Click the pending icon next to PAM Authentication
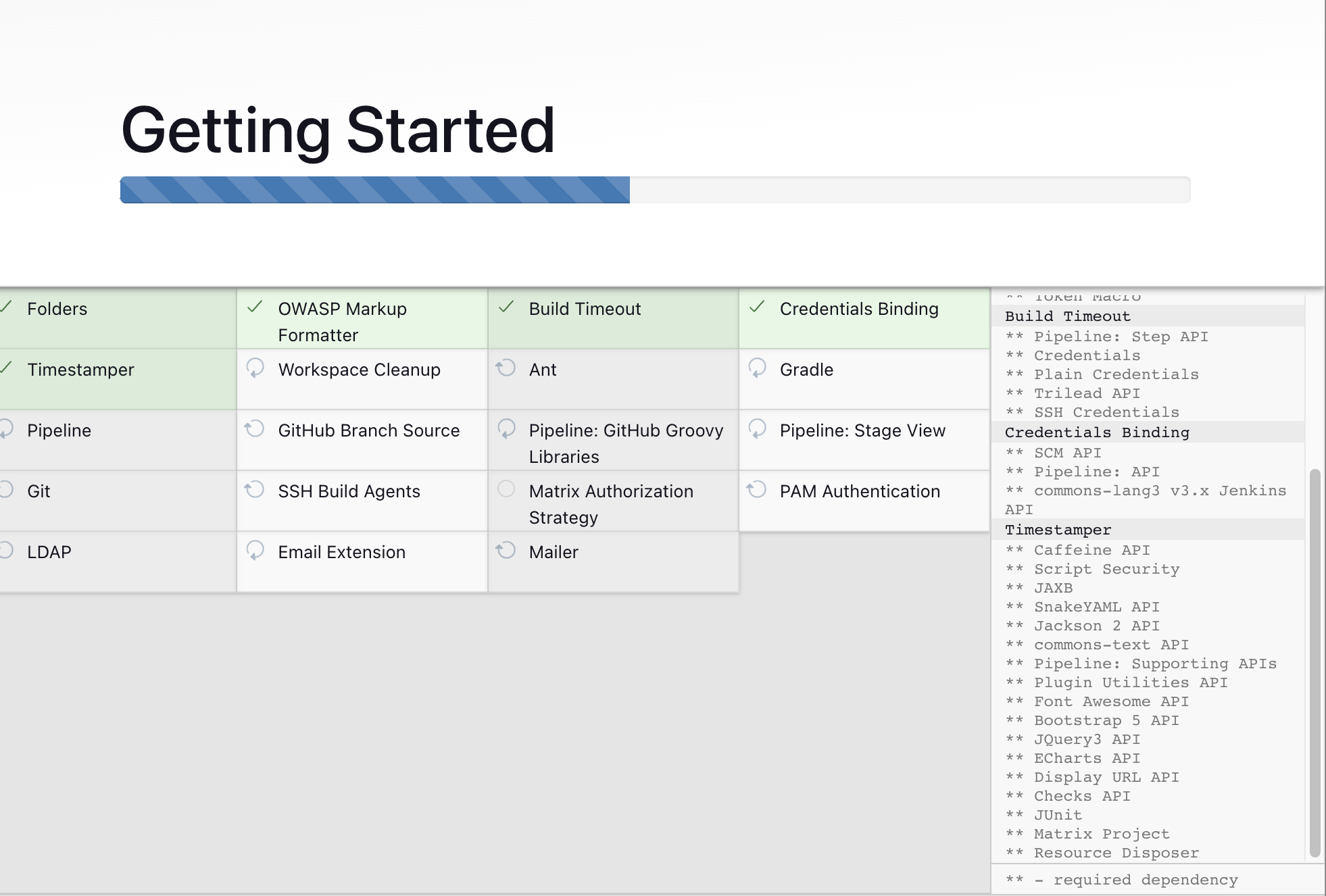The image size is (1326, 896). pos(757,489)
